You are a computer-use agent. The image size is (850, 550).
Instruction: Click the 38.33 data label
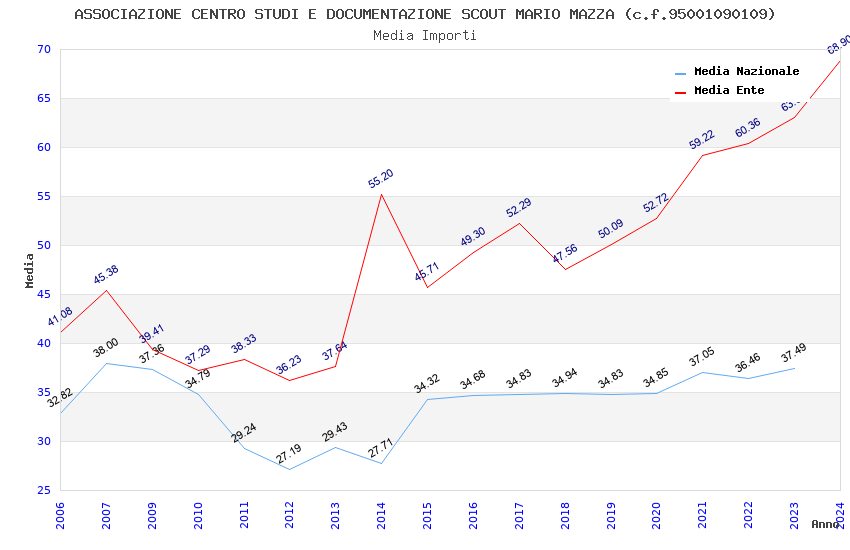coord(243,344)
